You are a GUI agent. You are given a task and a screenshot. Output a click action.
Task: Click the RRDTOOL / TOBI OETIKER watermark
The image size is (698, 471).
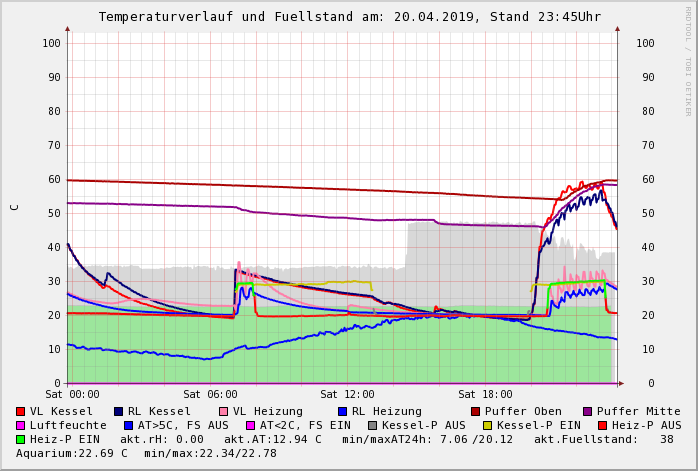click(688, 60)
